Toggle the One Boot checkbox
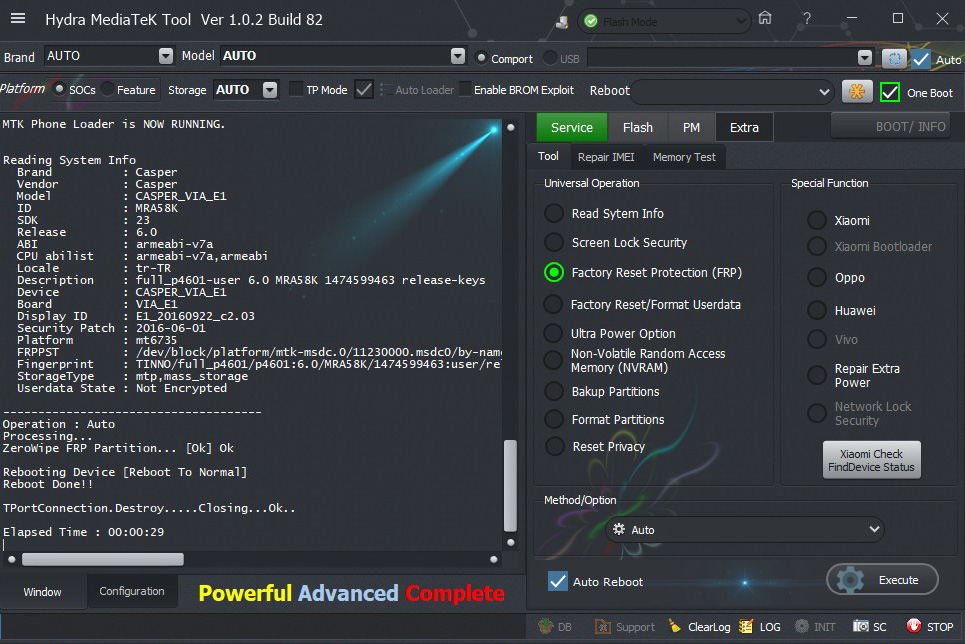 pos(890,92)
